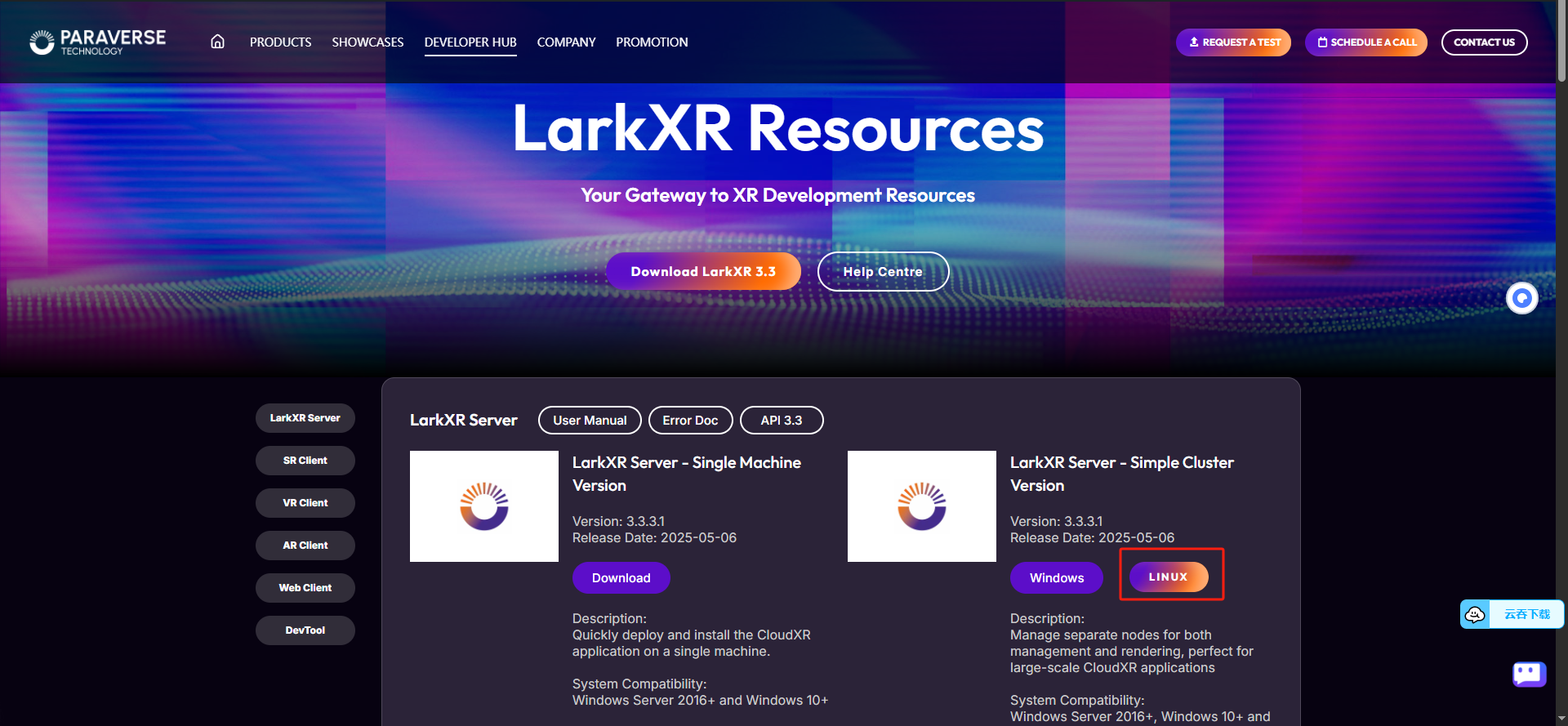The width and height of the screenshot is (1568, 726).
Task: Open the DEVELOPER HUB menu
Action: tap(470, 42)
